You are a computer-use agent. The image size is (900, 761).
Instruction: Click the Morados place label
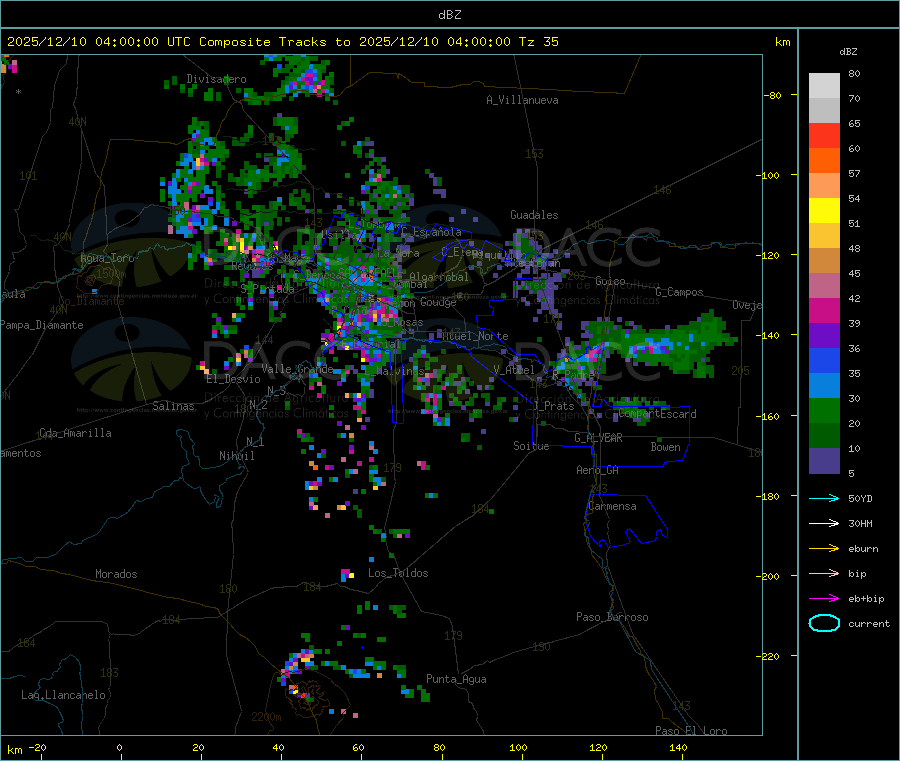pos(116,574)
